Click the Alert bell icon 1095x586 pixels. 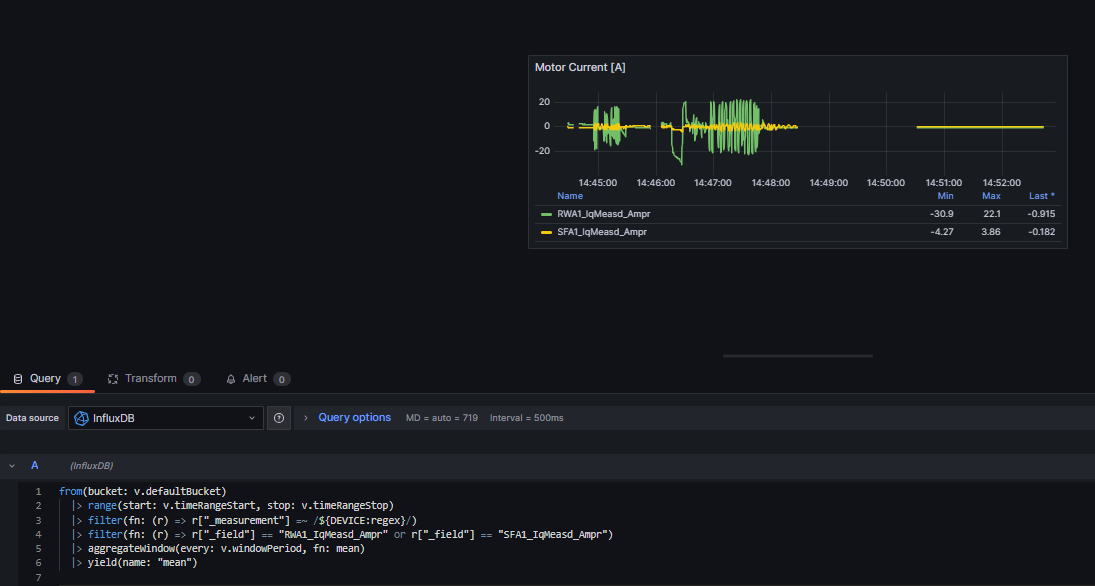click(231, 379)
